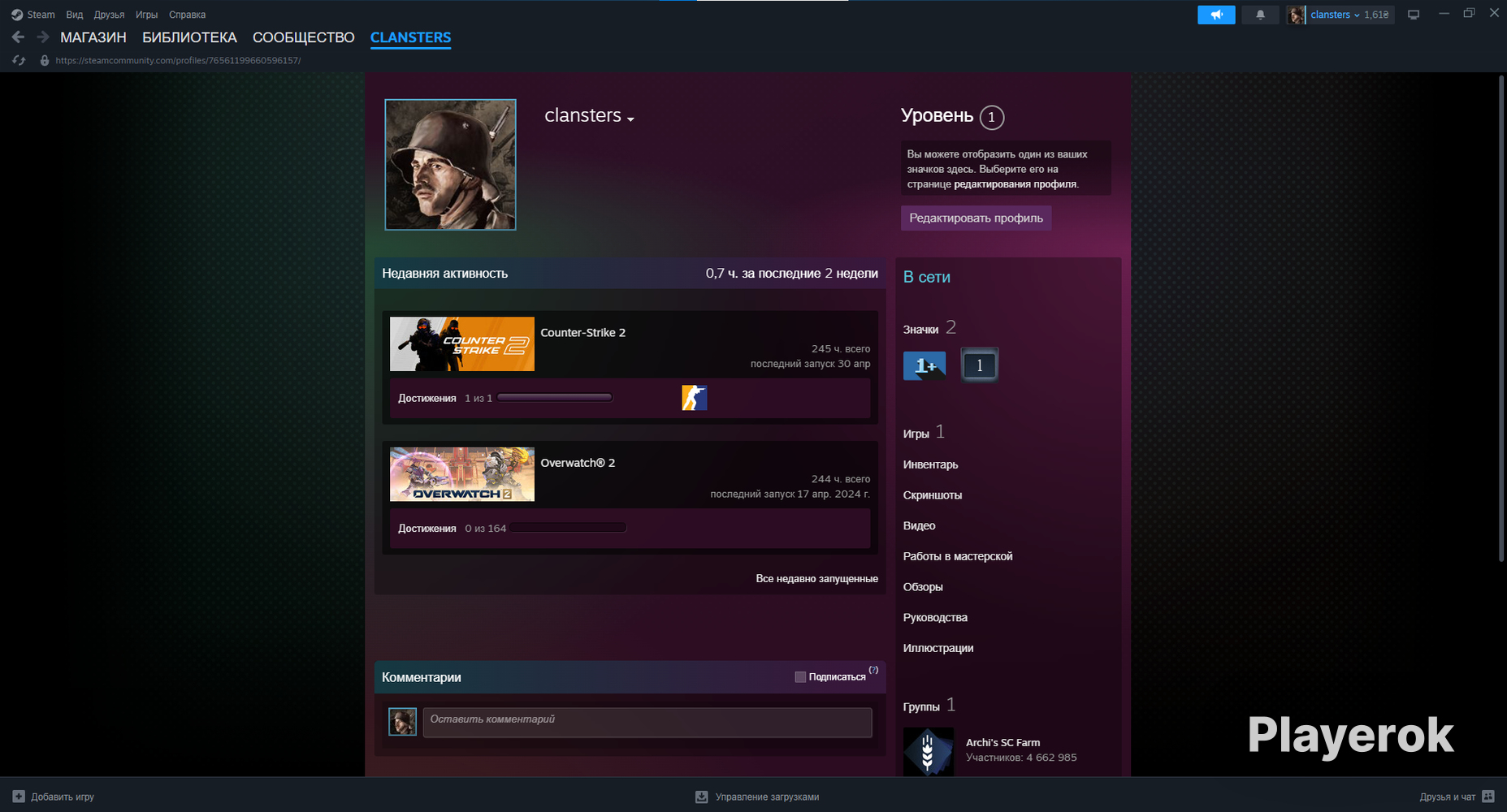Viewport: 1507px width, 812px height.
Task: Open Archi's SC Farm group link
Action: tap(1003, 742)
